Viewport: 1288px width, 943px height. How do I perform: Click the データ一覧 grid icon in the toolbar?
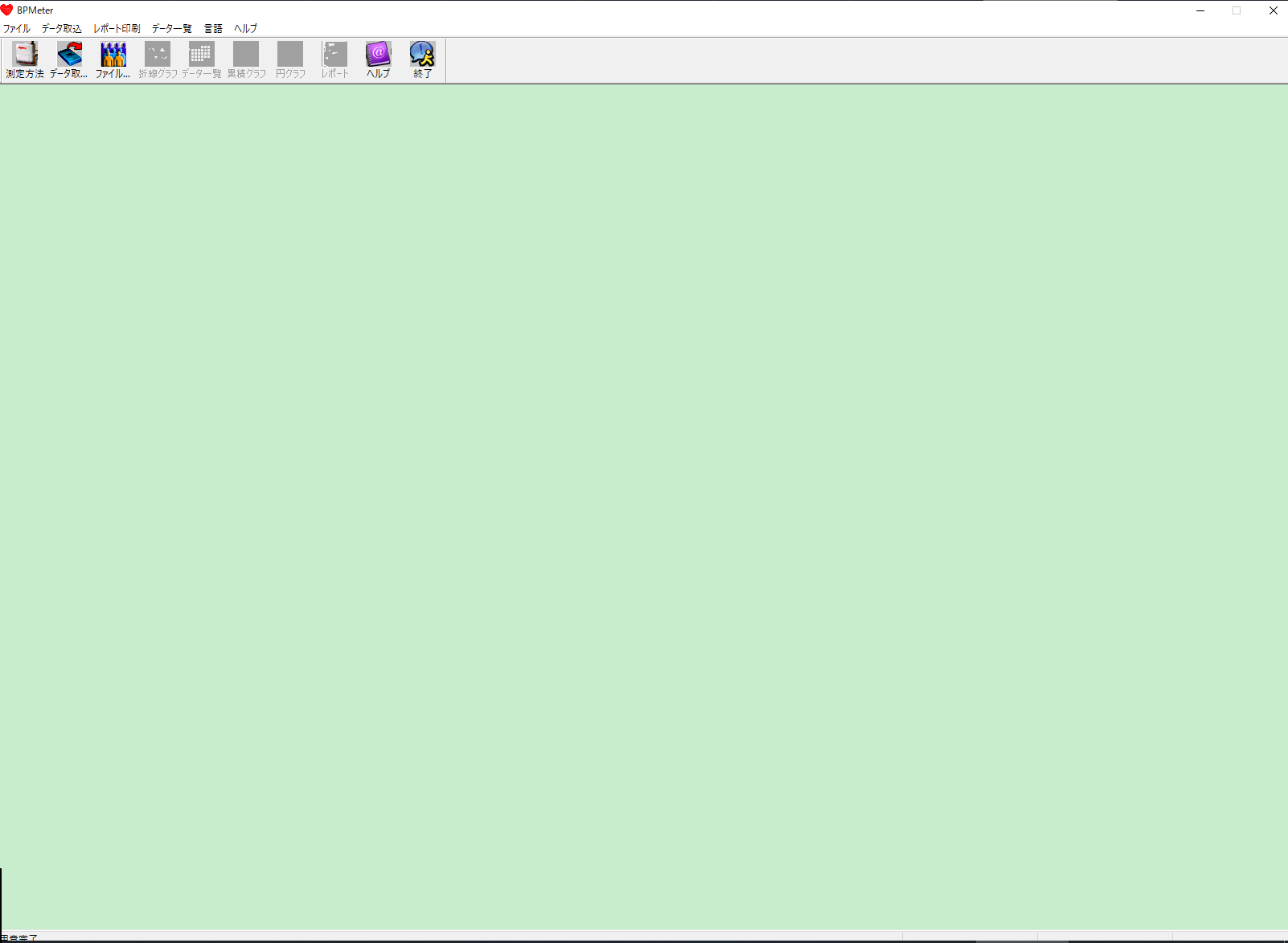(202, 60)
